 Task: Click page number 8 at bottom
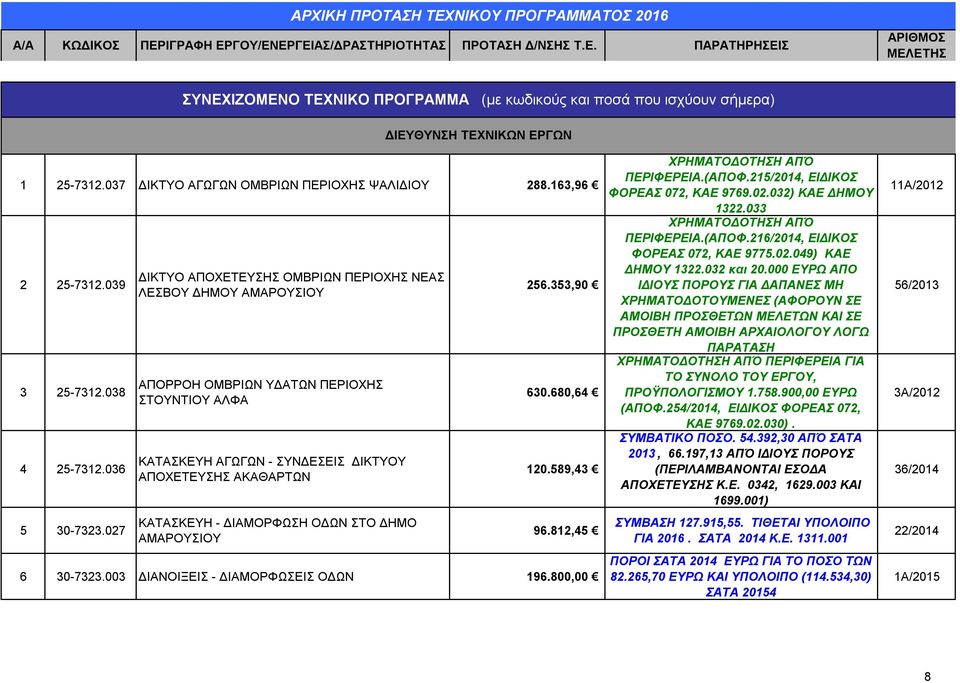pyautogui.click(x=927, y=676)
